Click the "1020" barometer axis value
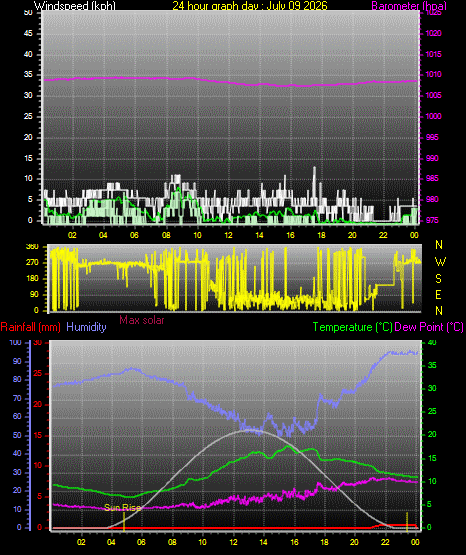The image size is (466, 555). pyautogui.click(x=433, y=33)
